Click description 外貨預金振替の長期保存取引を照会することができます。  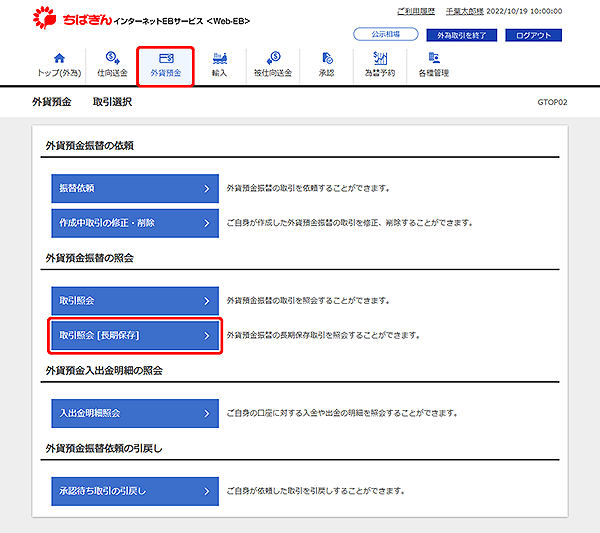tap(323, 336)
